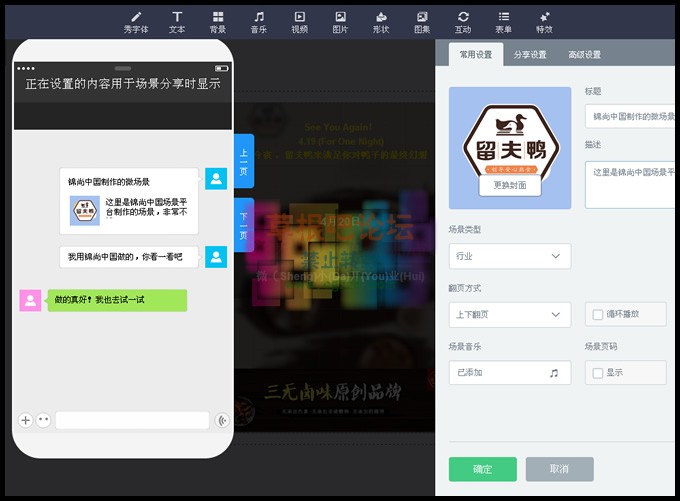Open the 视频 video tool
Screen dimensions: 680x501
pos(300,23)
